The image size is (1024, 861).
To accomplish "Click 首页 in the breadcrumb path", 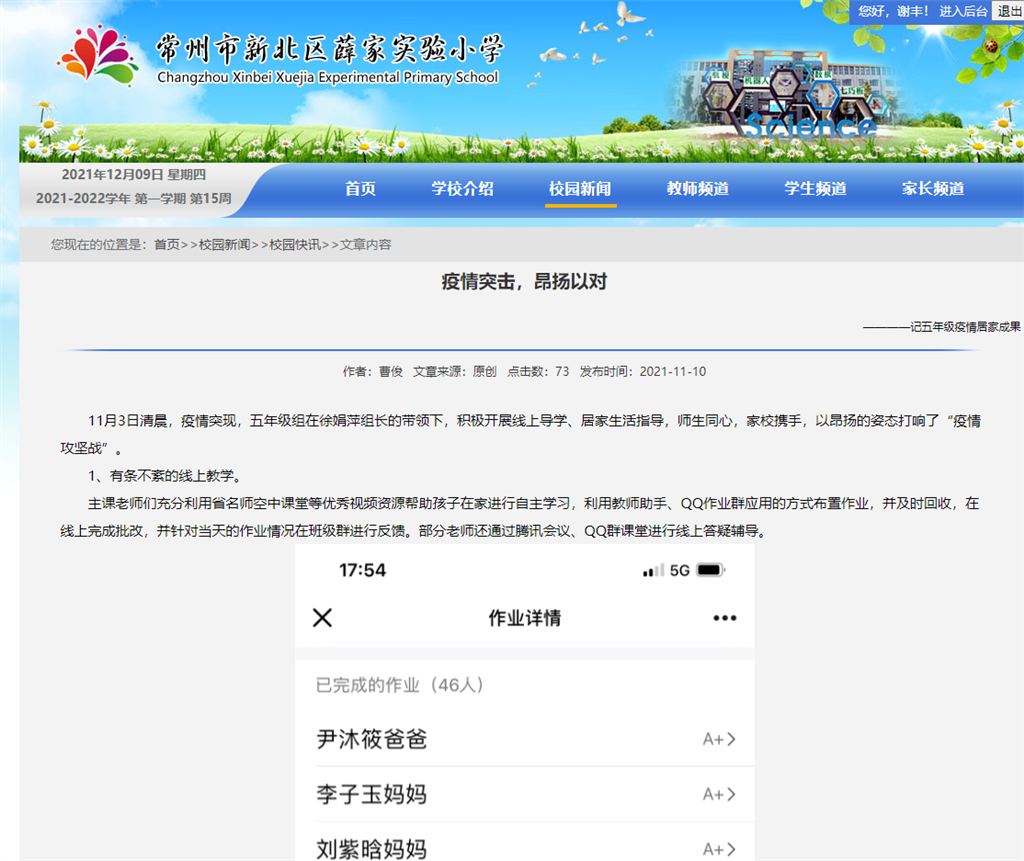I will click(166, 245).
